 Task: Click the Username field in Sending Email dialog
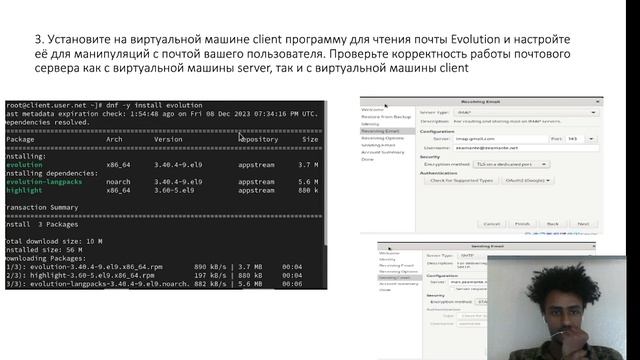tap(473, 323)
